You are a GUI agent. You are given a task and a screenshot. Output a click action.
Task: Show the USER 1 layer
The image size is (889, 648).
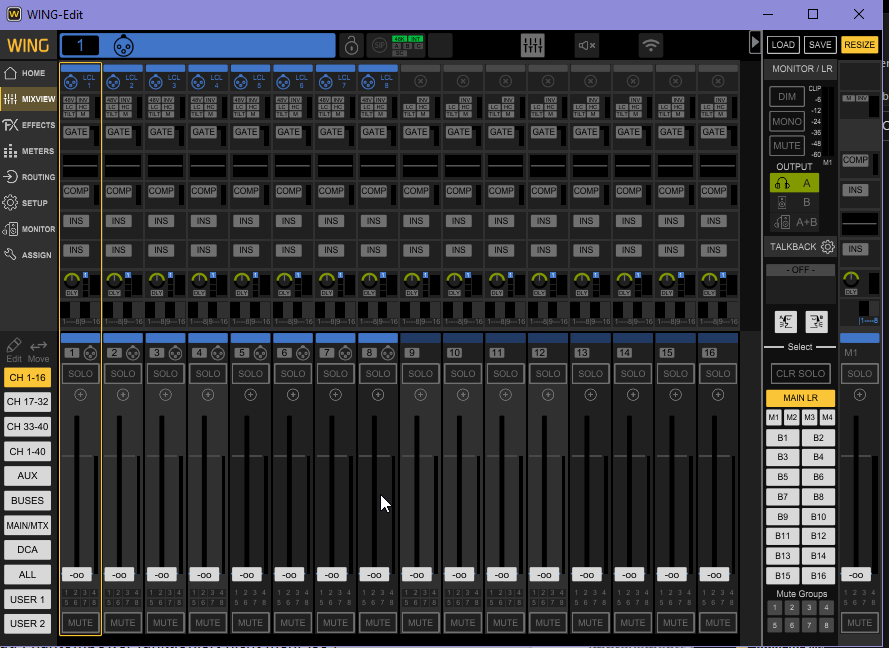(x=27, y=599)
